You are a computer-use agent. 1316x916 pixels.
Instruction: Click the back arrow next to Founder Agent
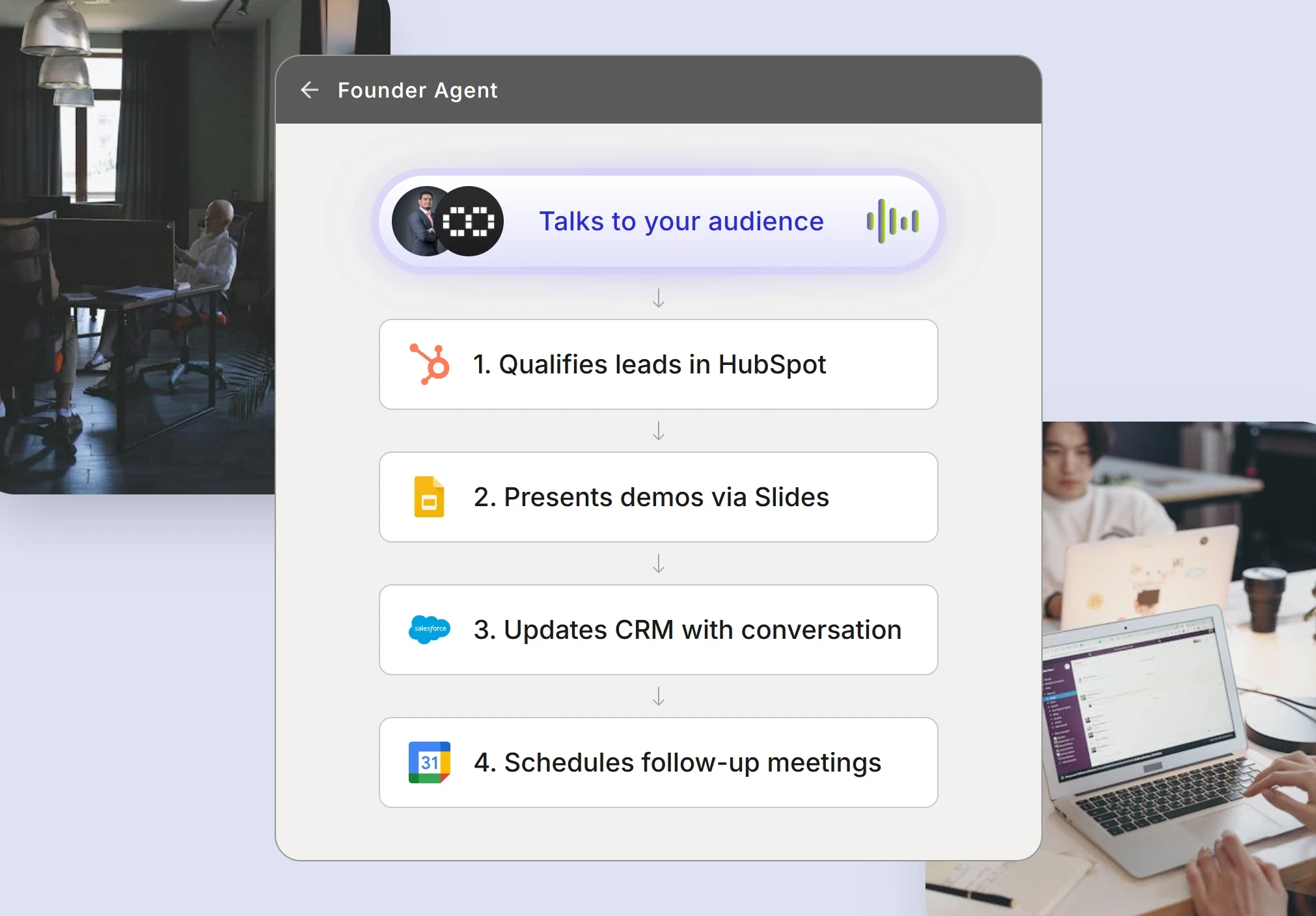[x=310, y=90]
